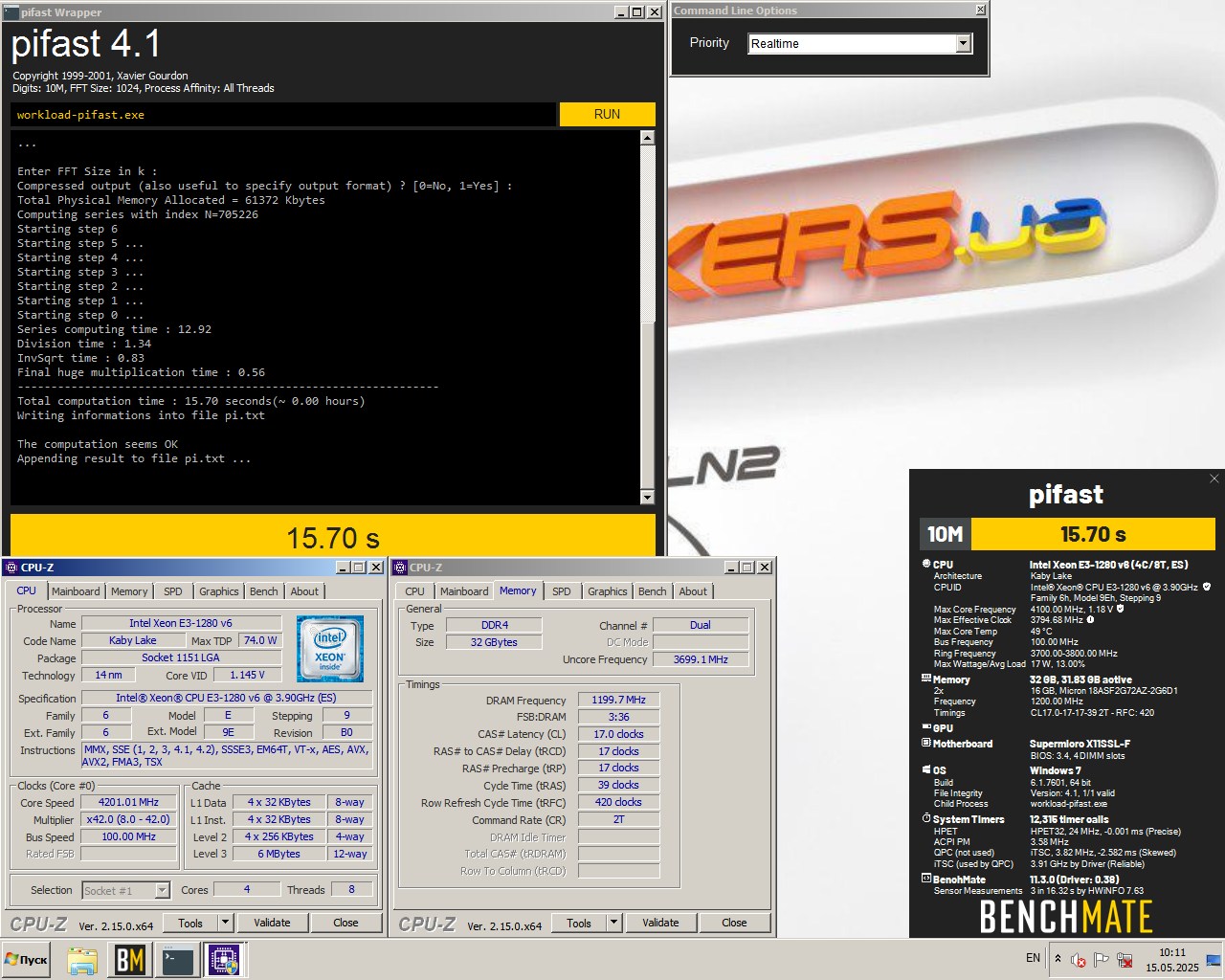Click Validate in CPU-Z memory window
The image size is (1225, 980).
coord(660,923)
